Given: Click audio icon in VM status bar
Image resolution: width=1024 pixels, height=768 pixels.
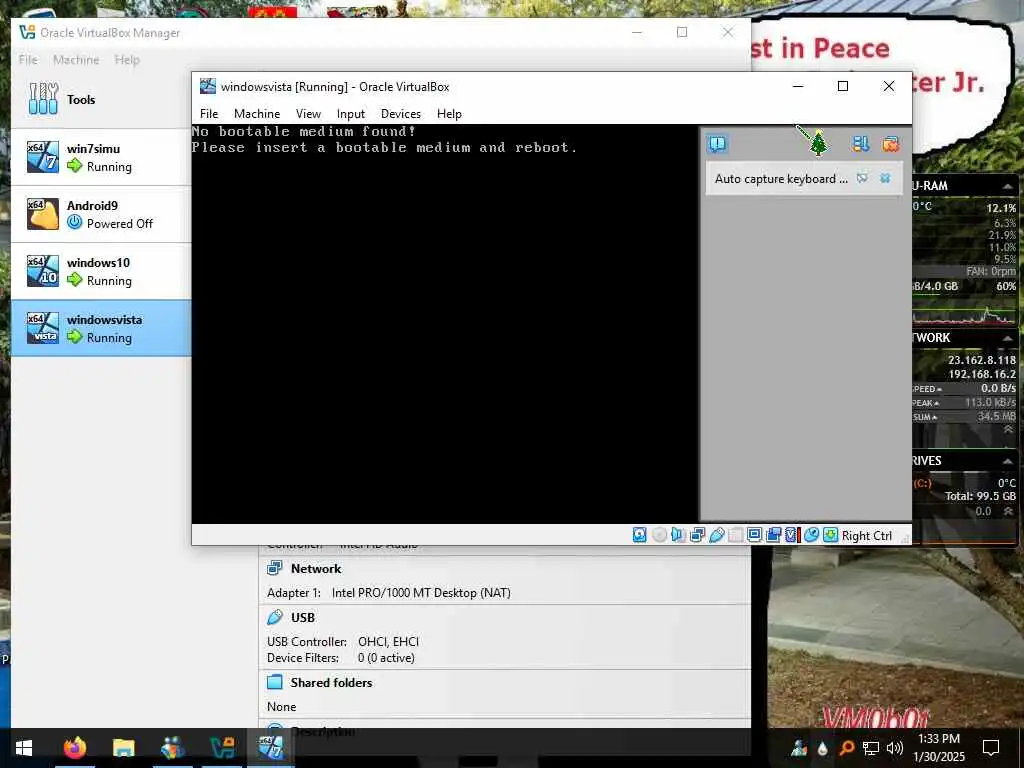Looking at the screenshot, I should click(x=678, y=535).
